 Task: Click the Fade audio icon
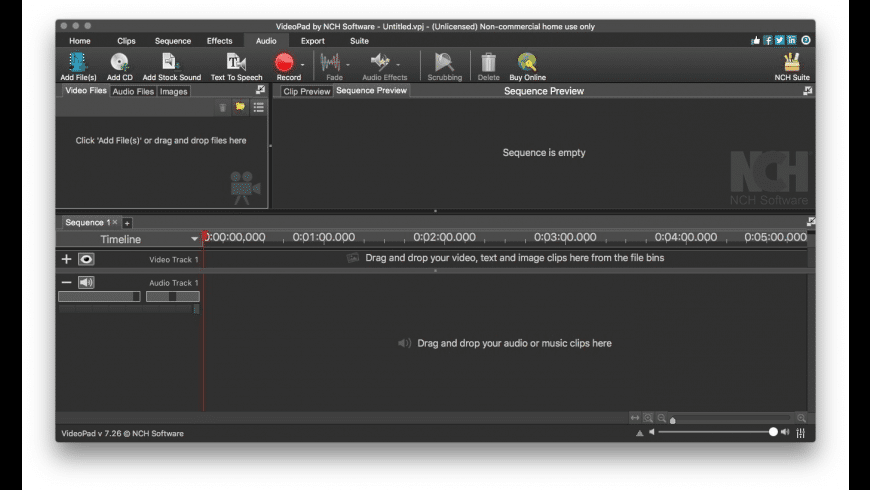331,62
